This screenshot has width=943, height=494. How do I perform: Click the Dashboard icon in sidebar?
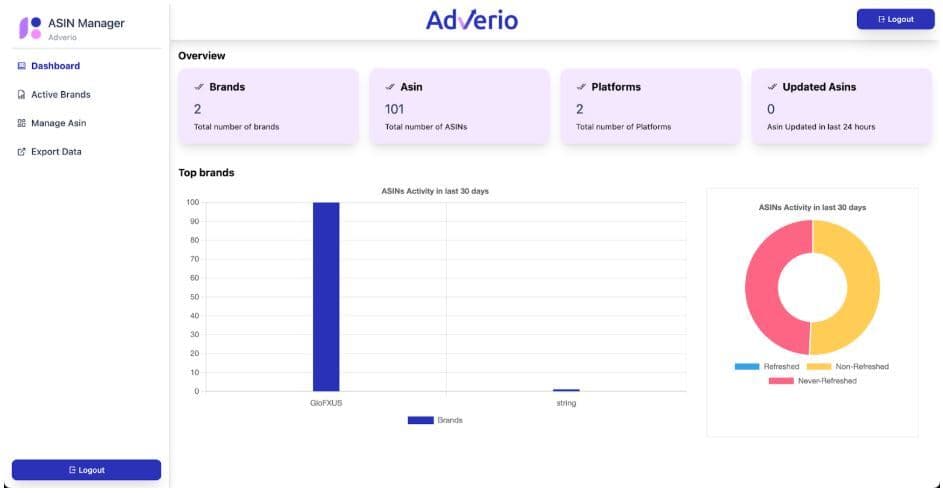coord(21,66)
